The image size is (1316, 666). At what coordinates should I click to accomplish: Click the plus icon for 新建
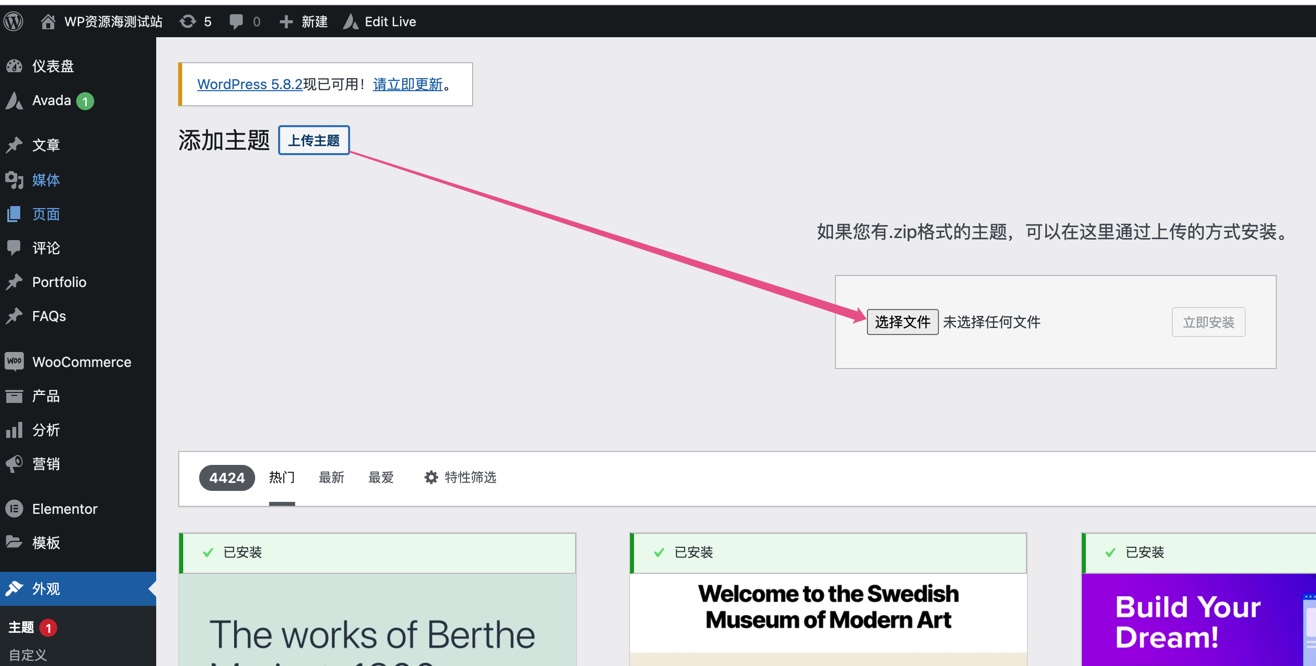286,21
